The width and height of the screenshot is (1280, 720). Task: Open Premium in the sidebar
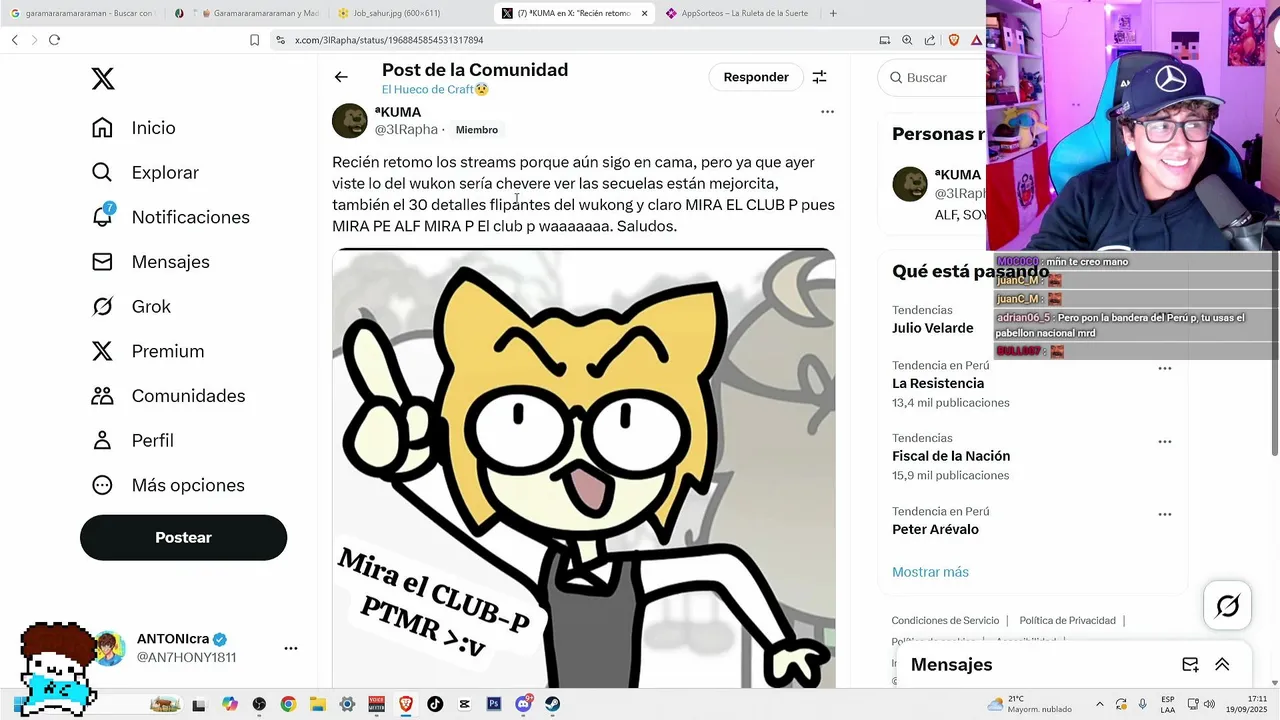(x=147, y=351)
